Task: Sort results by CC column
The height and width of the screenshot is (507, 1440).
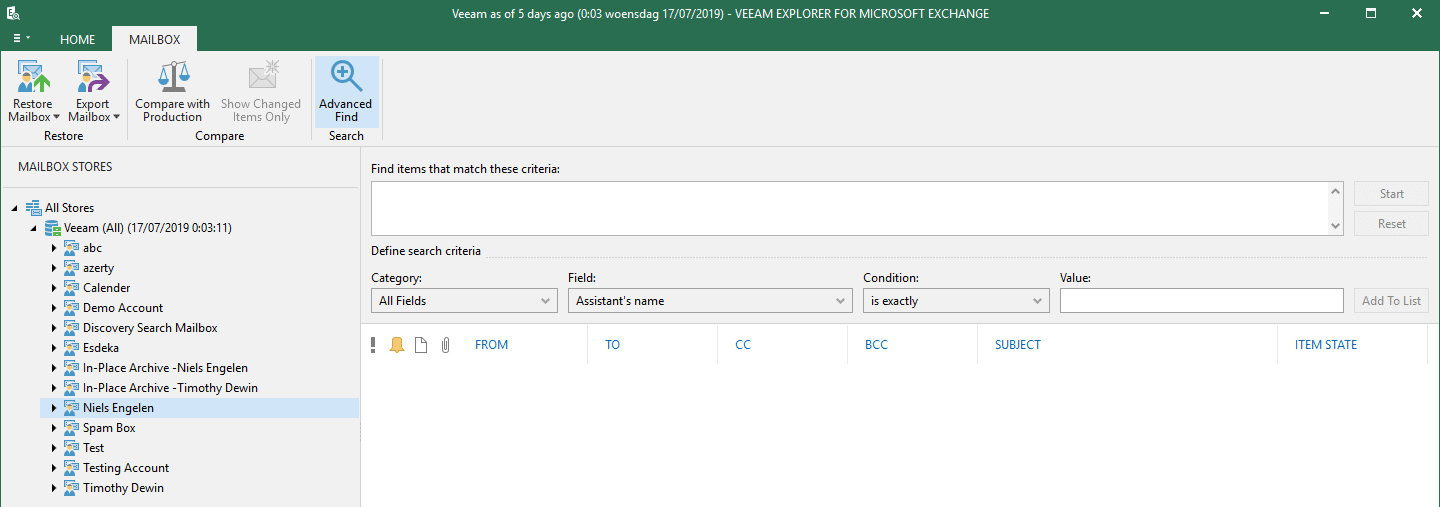Action: 742,345
